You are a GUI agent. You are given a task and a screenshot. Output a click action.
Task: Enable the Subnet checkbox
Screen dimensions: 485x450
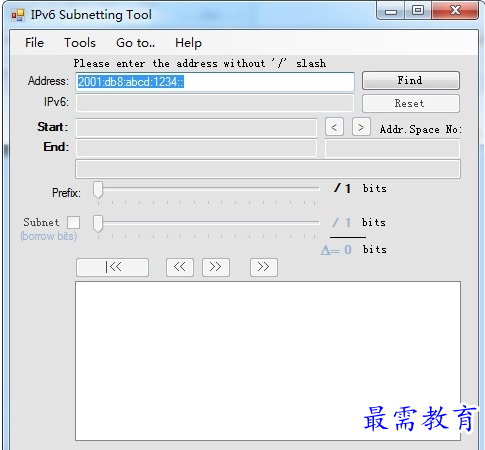[73, 222]
